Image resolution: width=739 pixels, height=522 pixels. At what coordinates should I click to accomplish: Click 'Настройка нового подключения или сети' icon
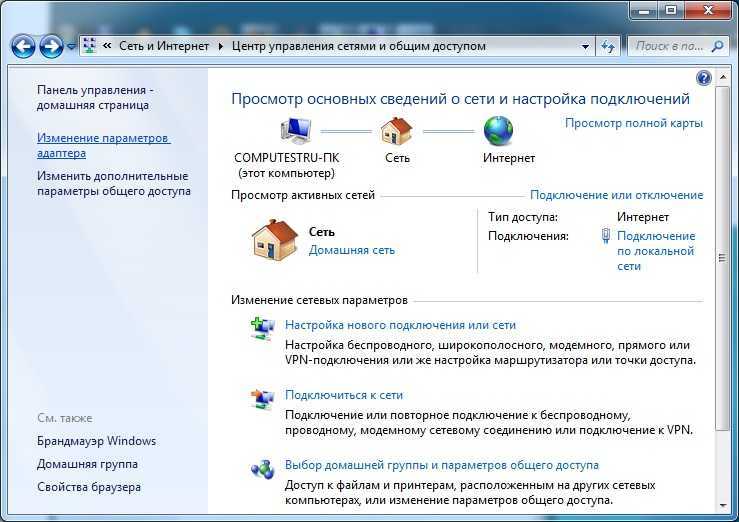click(x=262, y=329)
